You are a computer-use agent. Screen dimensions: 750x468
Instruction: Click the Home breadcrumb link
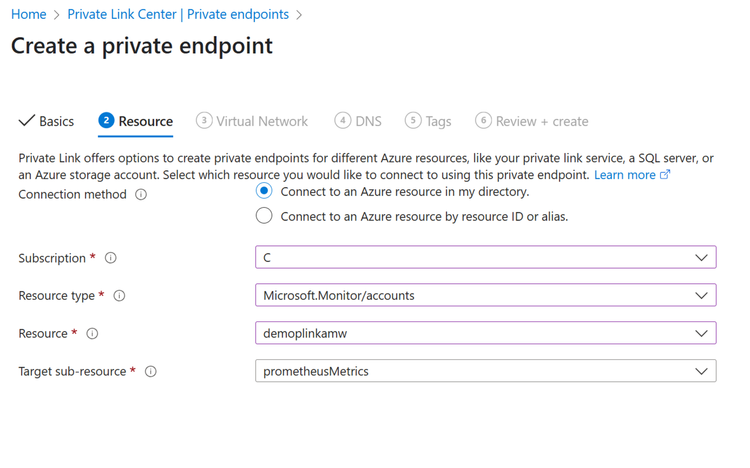coord(28,14)
